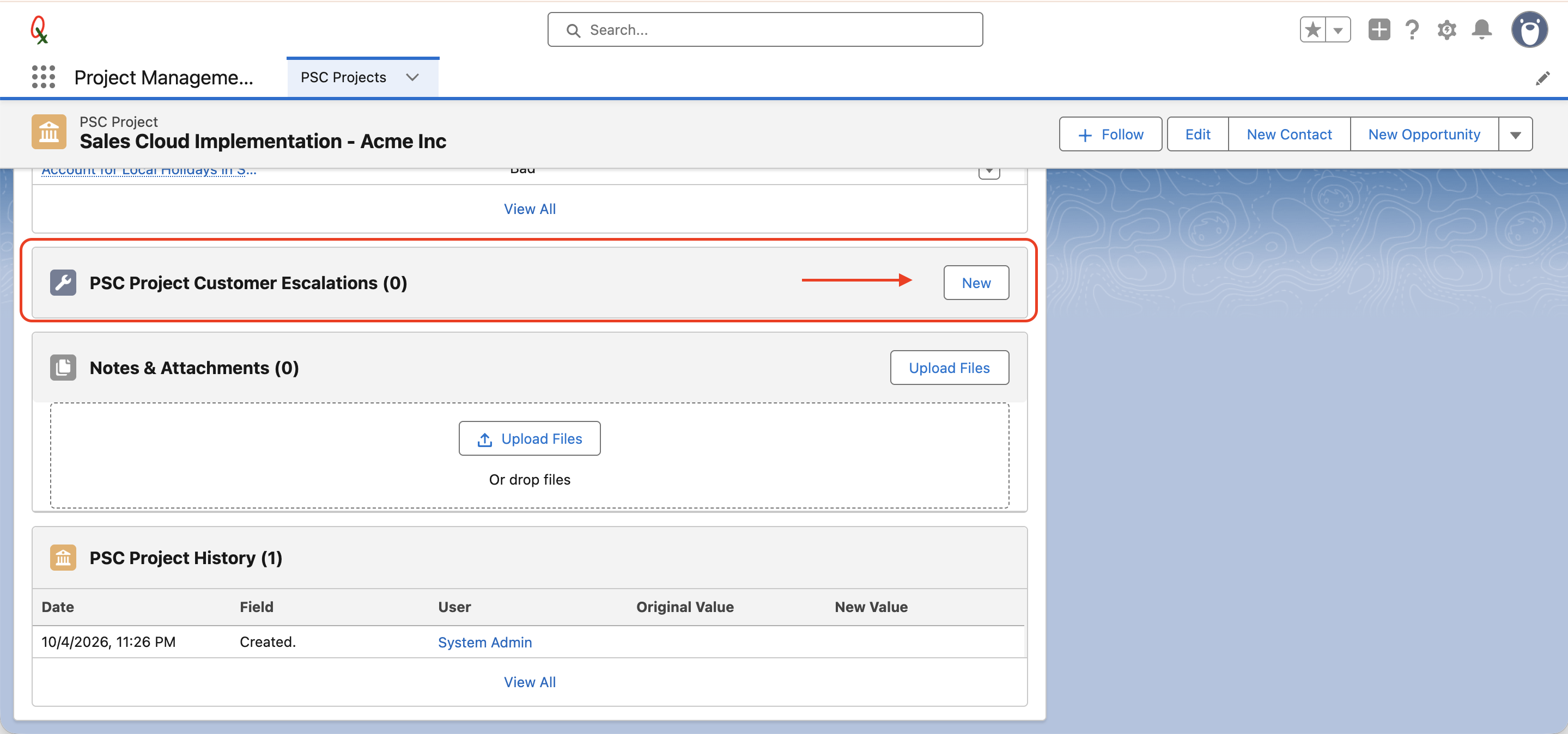Screen dimensions: 1568x734
Task: Open PSC Project History related list
Action: click(186, 558)
